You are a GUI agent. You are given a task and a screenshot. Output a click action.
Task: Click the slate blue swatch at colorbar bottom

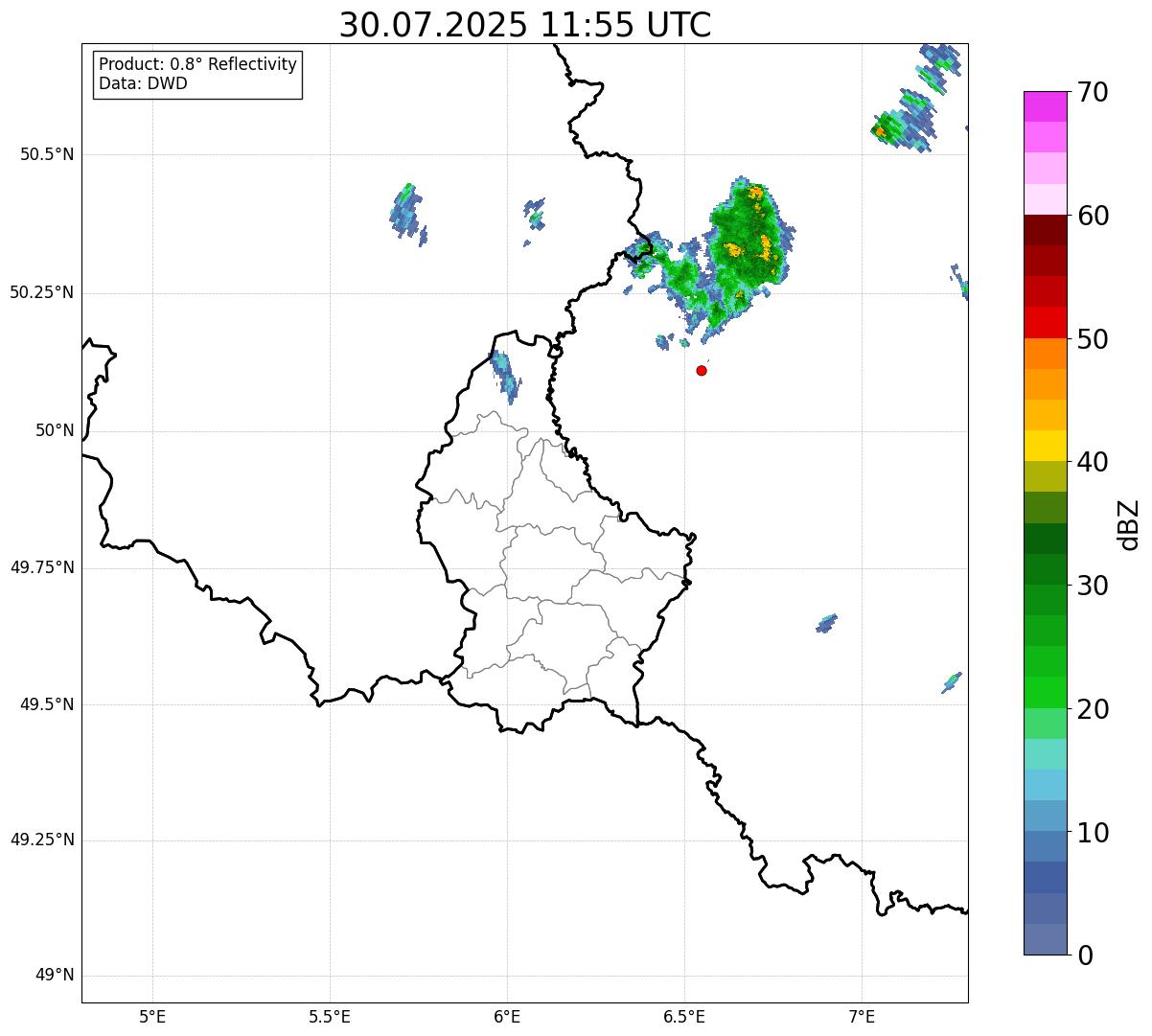tap(1045, 939)
